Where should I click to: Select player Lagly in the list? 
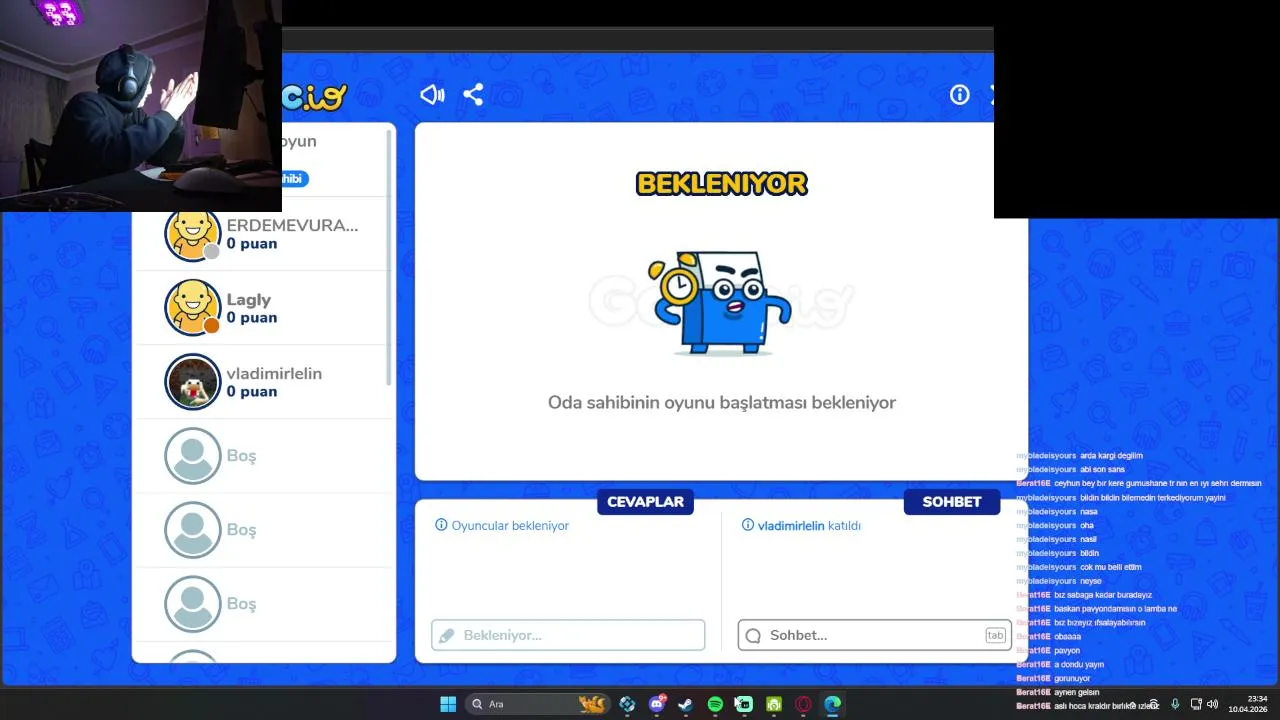pos(262,308)
